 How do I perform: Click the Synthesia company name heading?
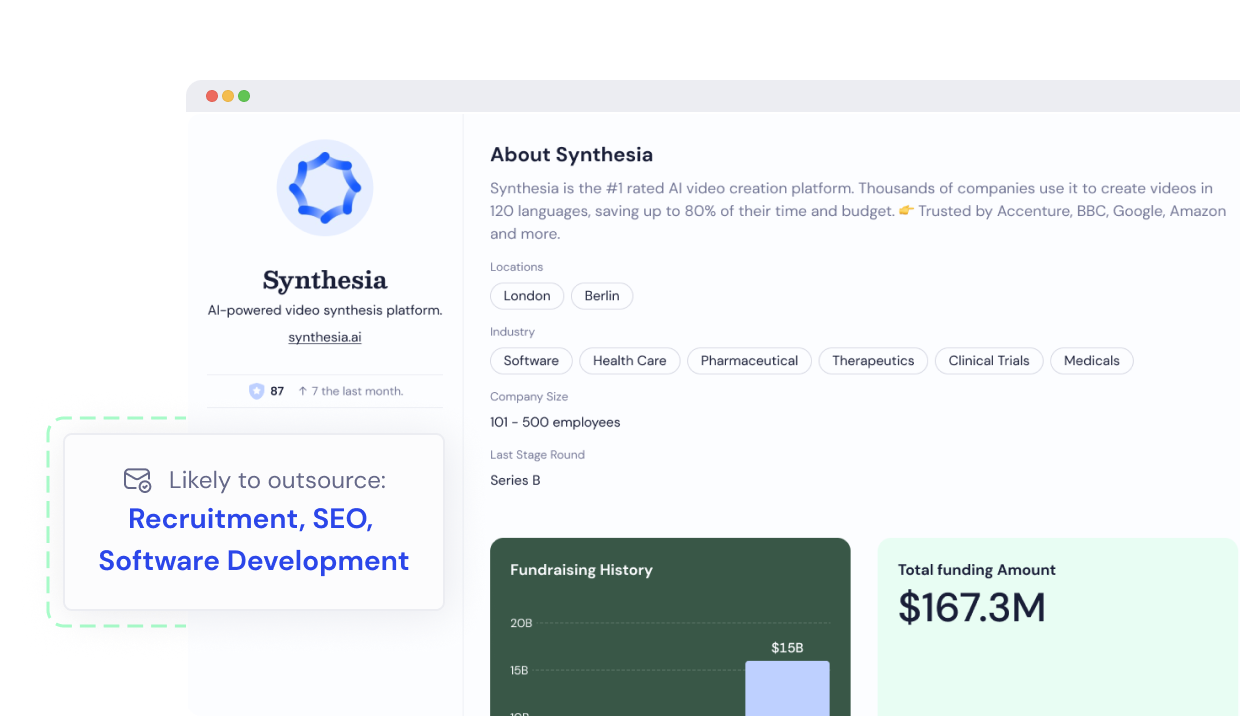[x=324, y=280]
